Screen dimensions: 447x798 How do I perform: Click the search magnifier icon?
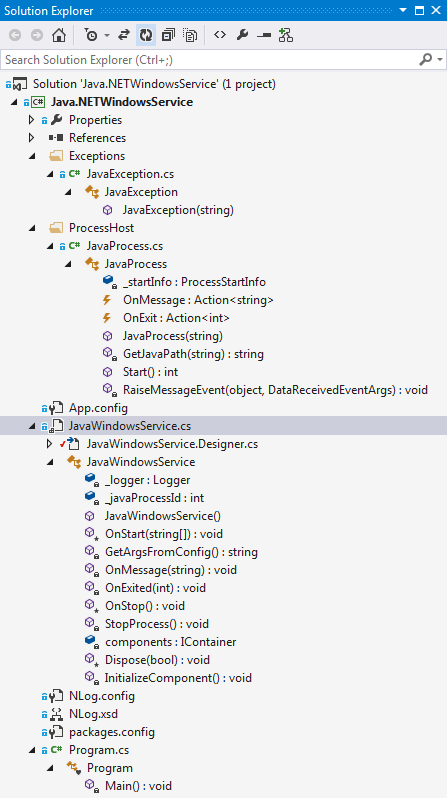tap(426, 60)
